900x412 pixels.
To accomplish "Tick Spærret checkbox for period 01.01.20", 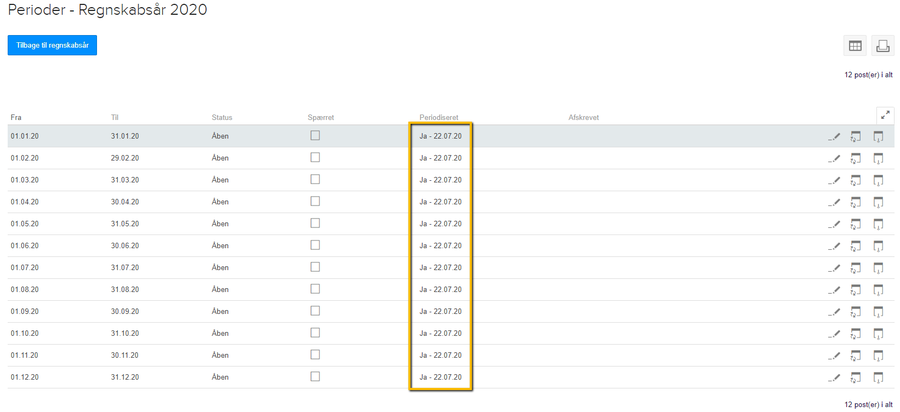I will coord(315,135).
